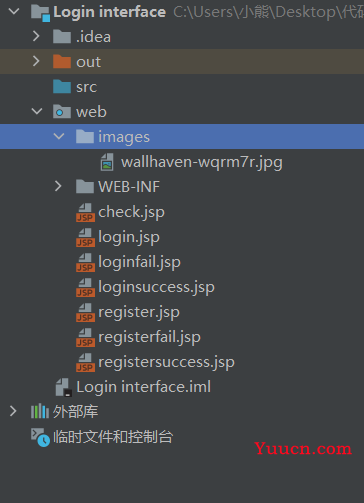Screen dimensions: 364x503
Task: Open register.jsp file
Action: tap(139, 312)
